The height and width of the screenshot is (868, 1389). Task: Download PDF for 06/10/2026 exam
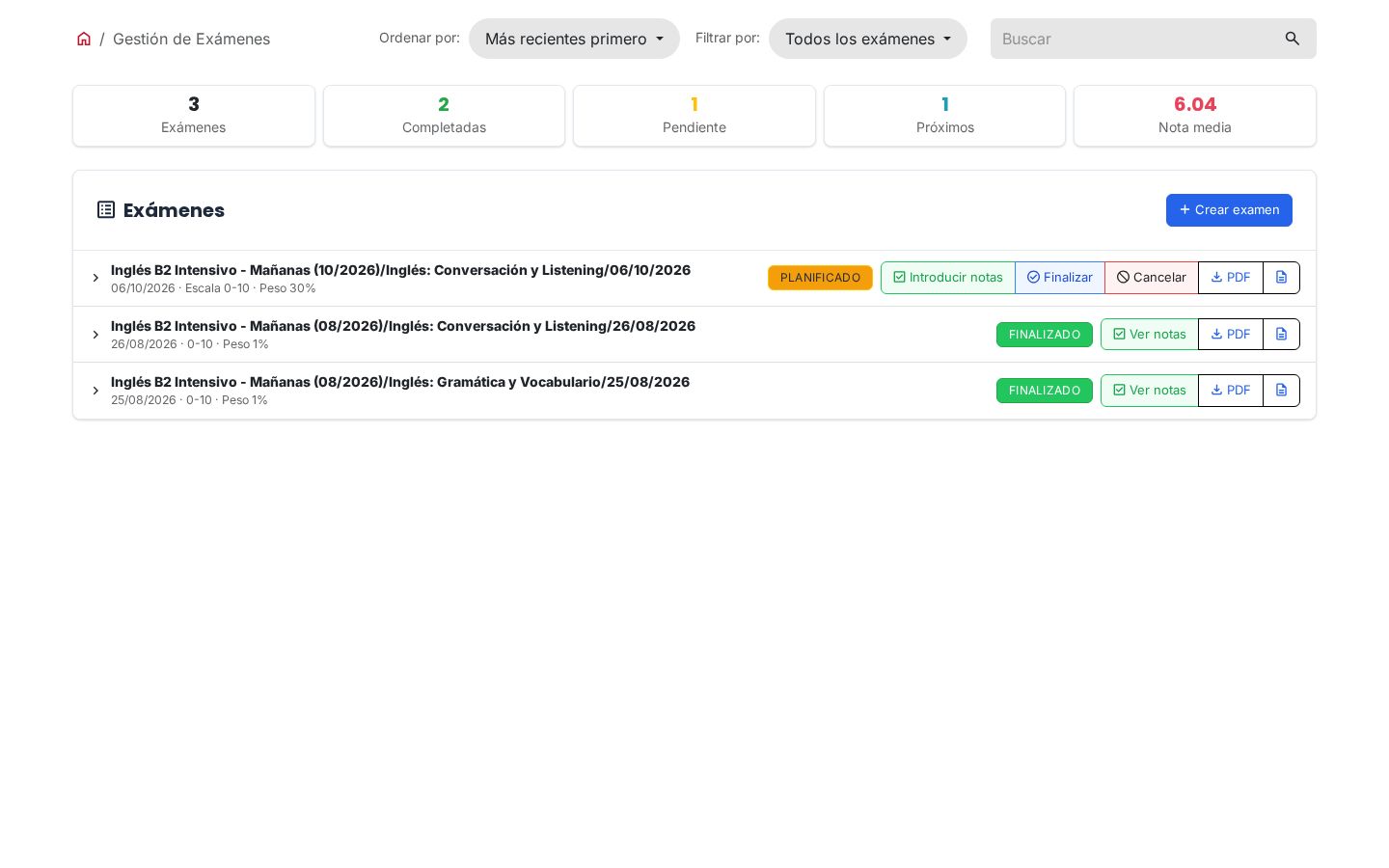click(1231, 278)
